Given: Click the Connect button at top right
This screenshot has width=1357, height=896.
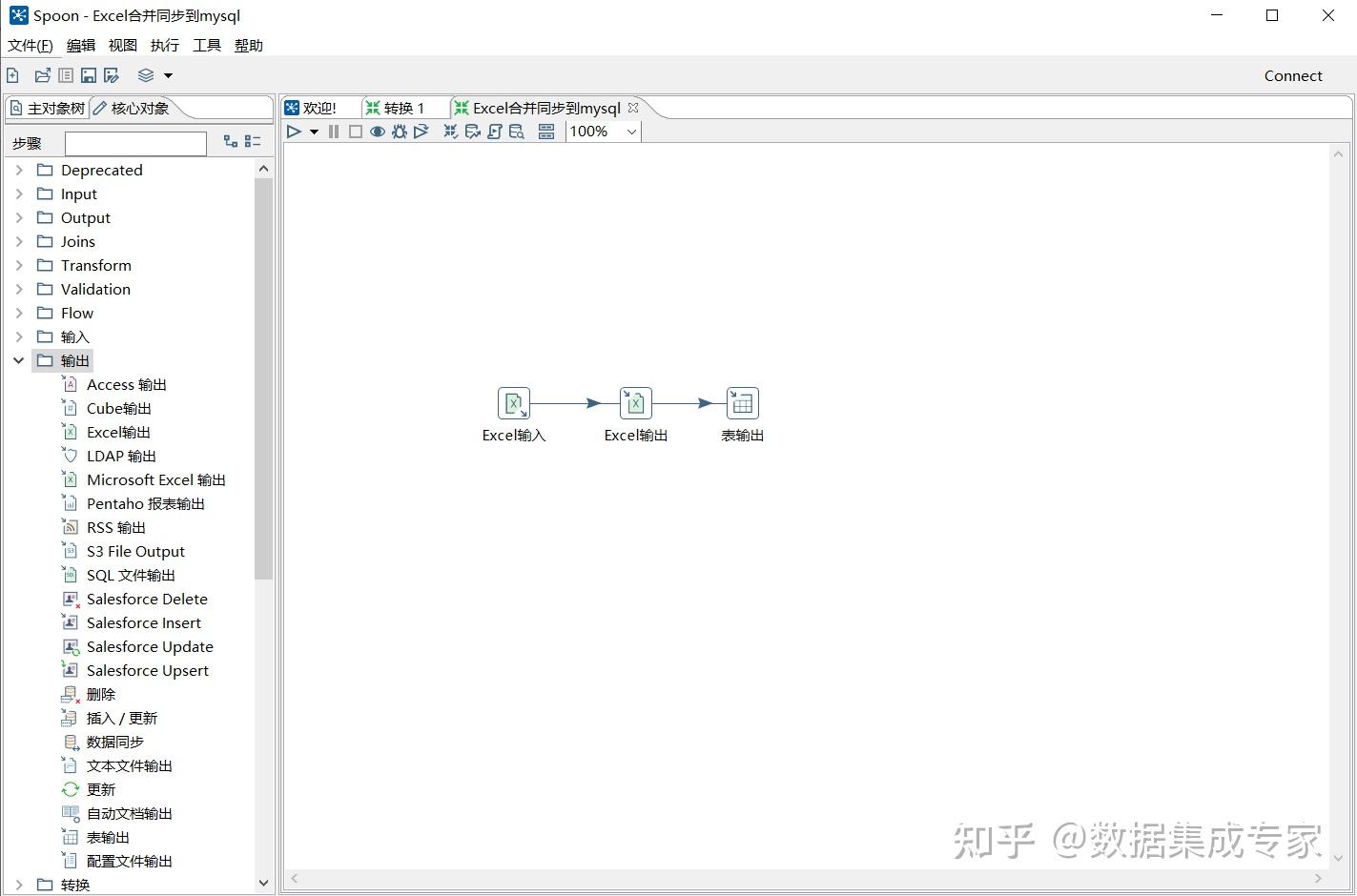Looking at the screenshot, I should tap(1293, 75).
